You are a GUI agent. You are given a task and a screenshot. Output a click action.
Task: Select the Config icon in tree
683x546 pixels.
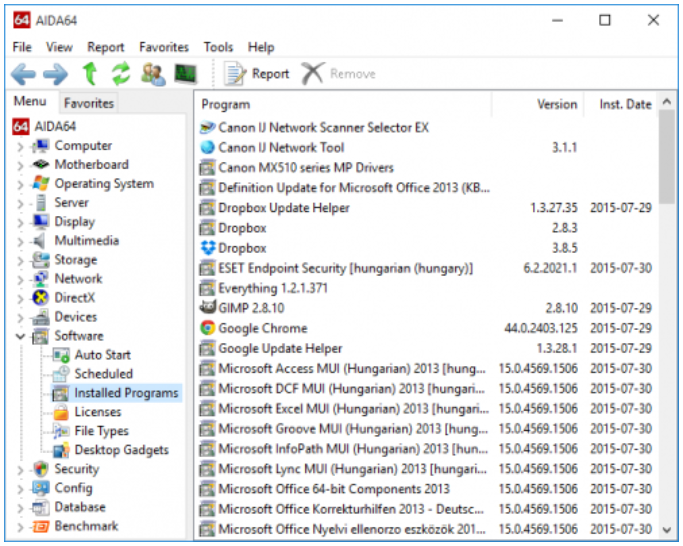(41, 488)
